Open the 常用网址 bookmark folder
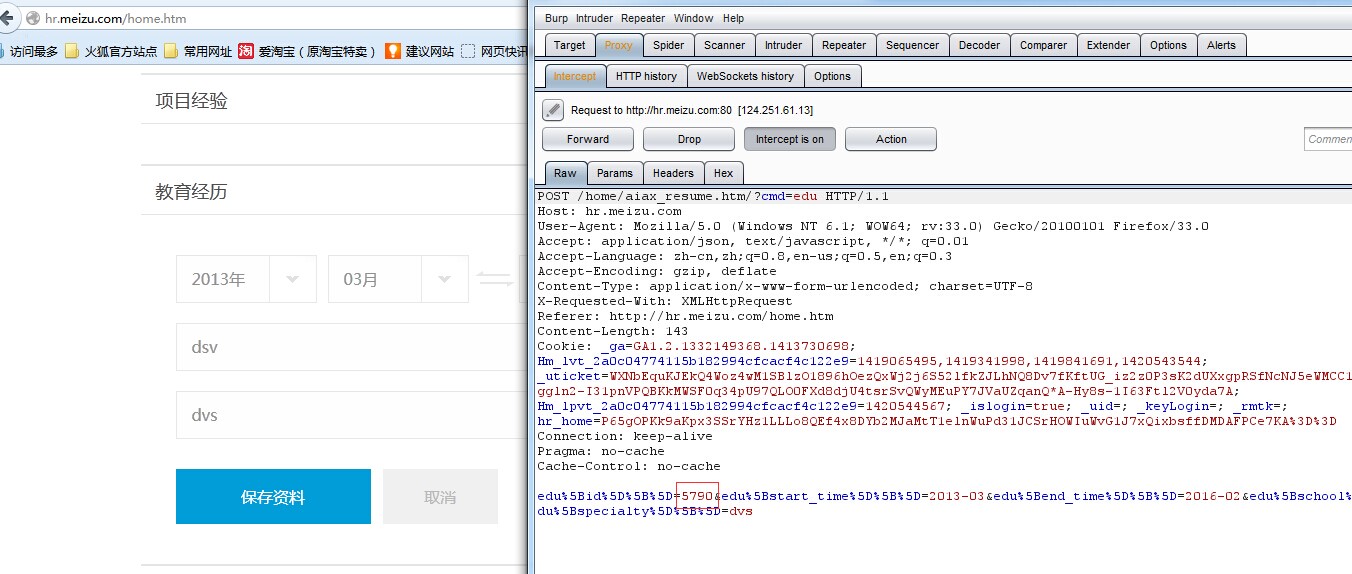The width and height of the screenshot is (1352, 574). [198, 51]
